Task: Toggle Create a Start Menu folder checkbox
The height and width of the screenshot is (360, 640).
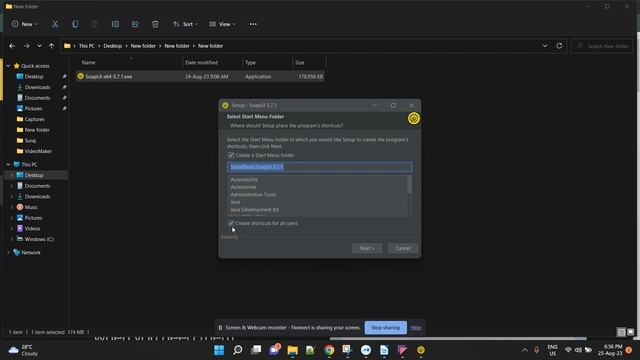Action: point(231,155)
